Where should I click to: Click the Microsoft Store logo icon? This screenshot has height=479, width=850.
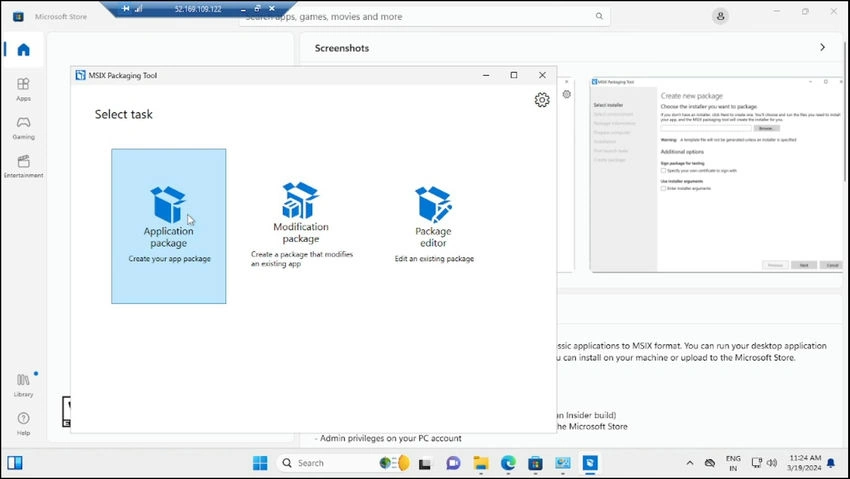[x=18, y=16]
